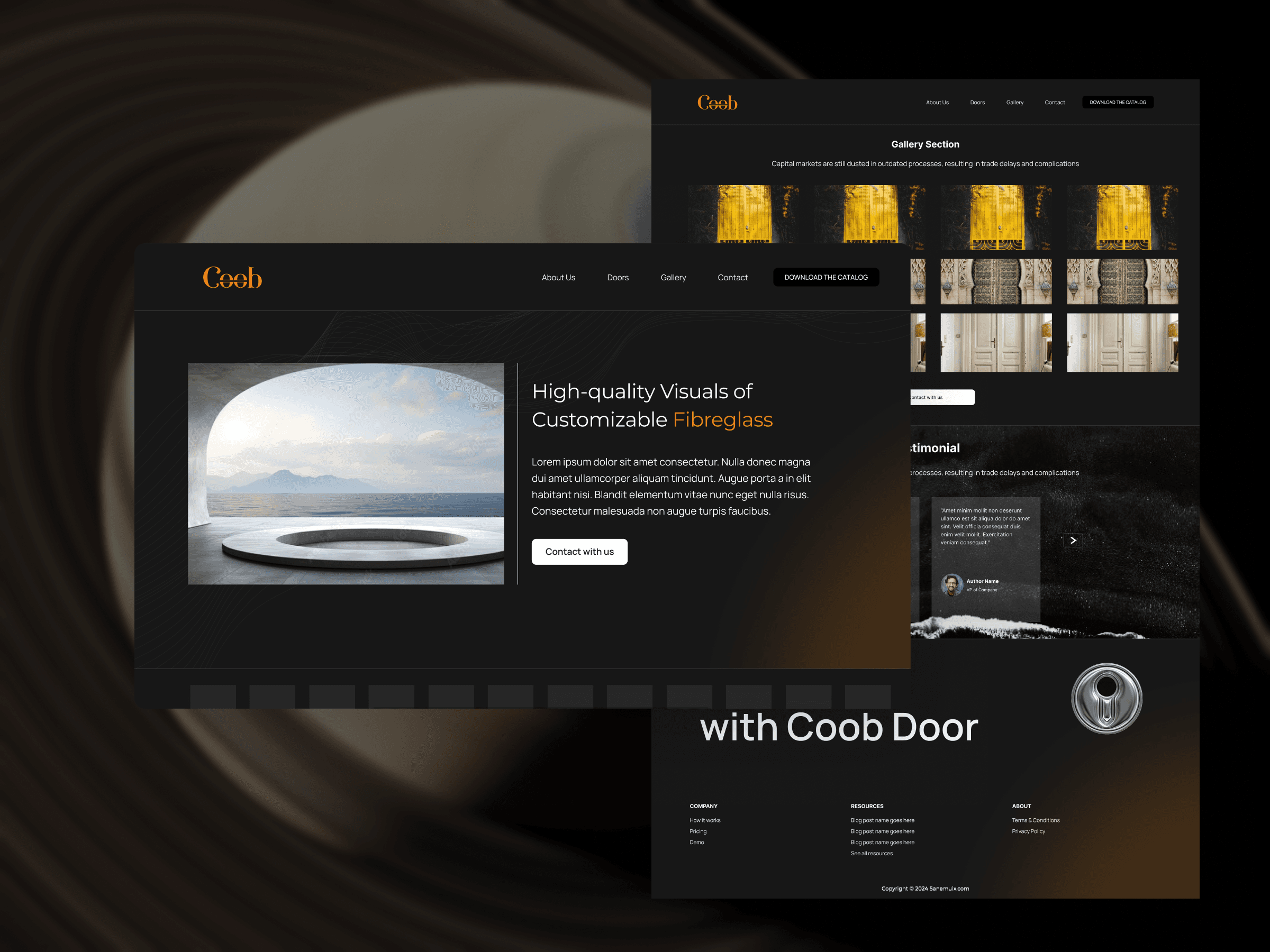Viewport: 1270px width, 952px height.
Task: Open About Us in the back window nav
Action: (x=937, y=102)
